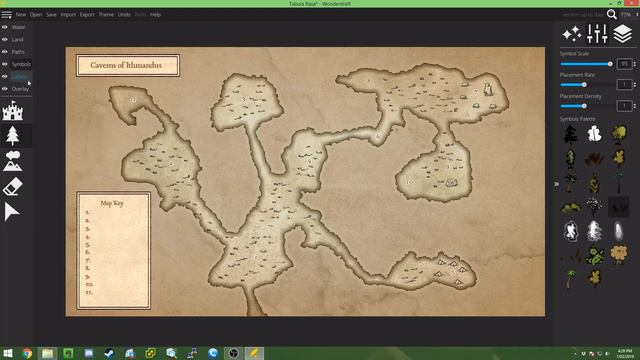Click the magnifier zoom icon
The width and height of the screenshot is (640, 360).
pyautogui.click(x=611, y=14)
